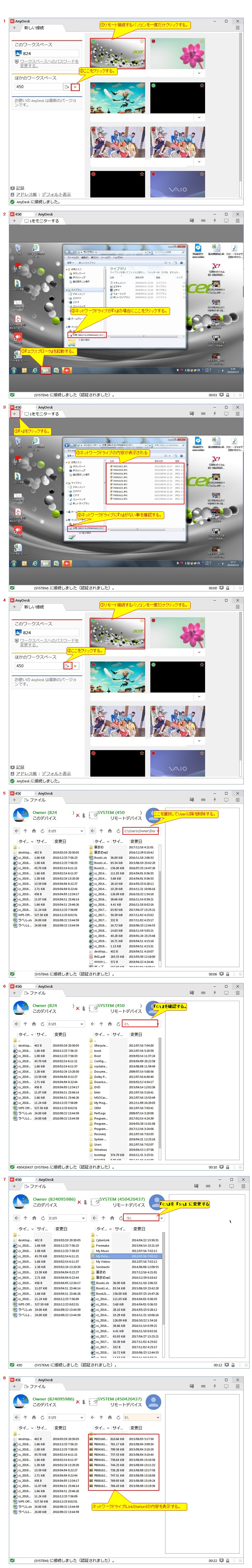
Task: Open the display settings monitor icon, 00:10 session
Action: (227, 993)
